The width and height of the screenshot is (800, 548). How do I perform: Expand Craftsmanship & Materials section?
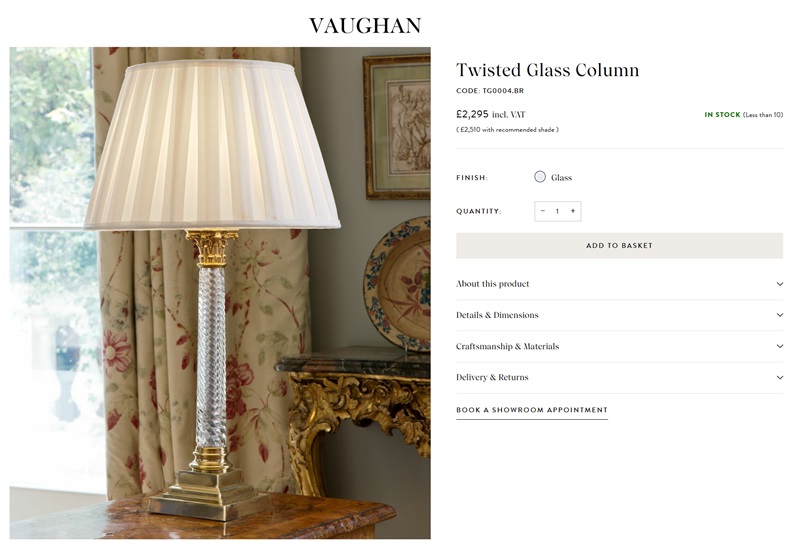[619, 346]
